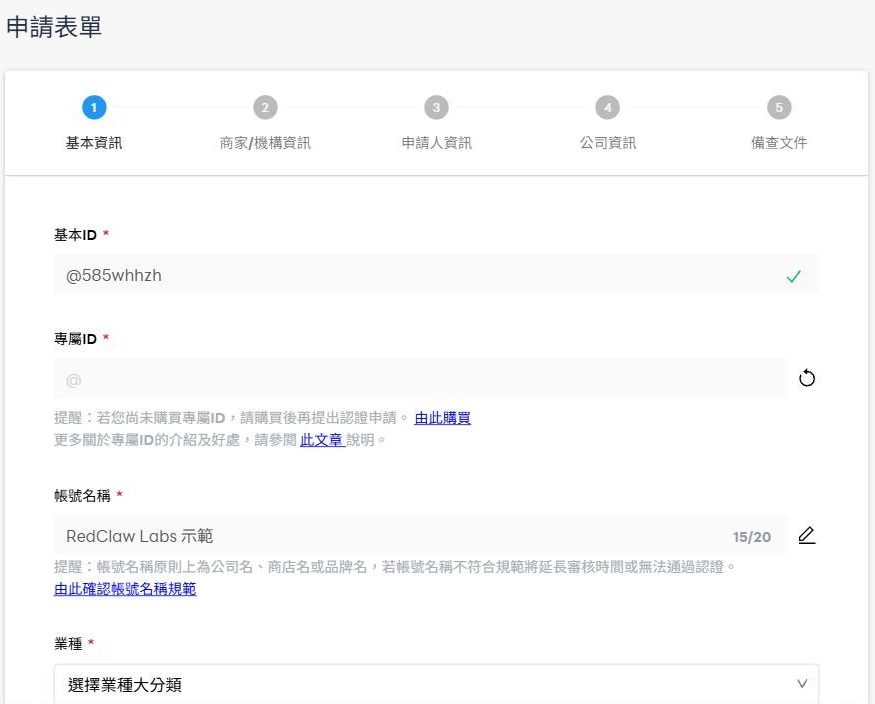
Task: Click the 帳號名稱 reminder about review time
Action: 395,567
